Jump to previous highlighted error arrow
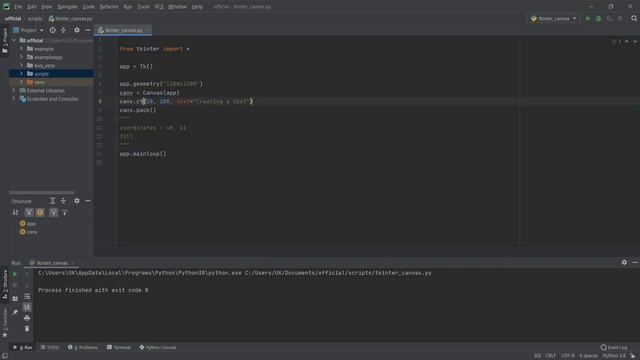The height and width of the screenshot is (360, 640). tap(627, 42)
